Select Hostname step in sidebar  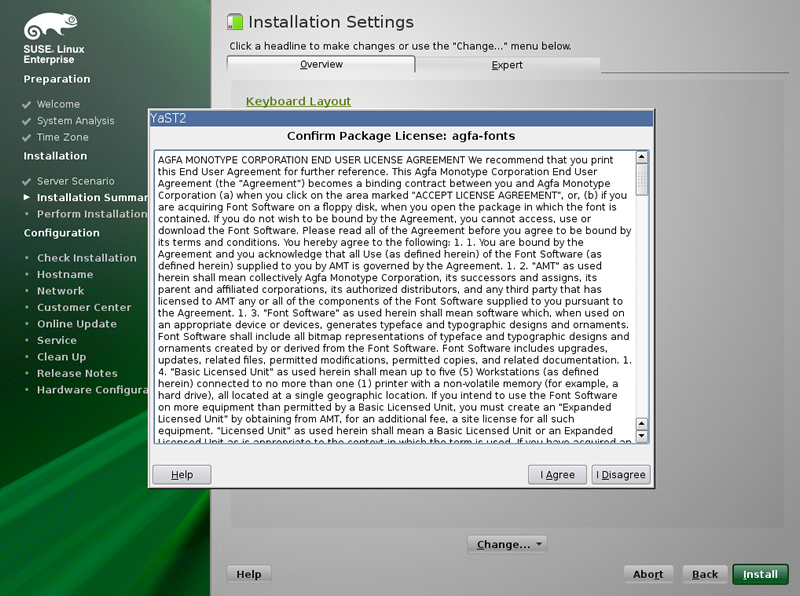[x=65, y=275]
